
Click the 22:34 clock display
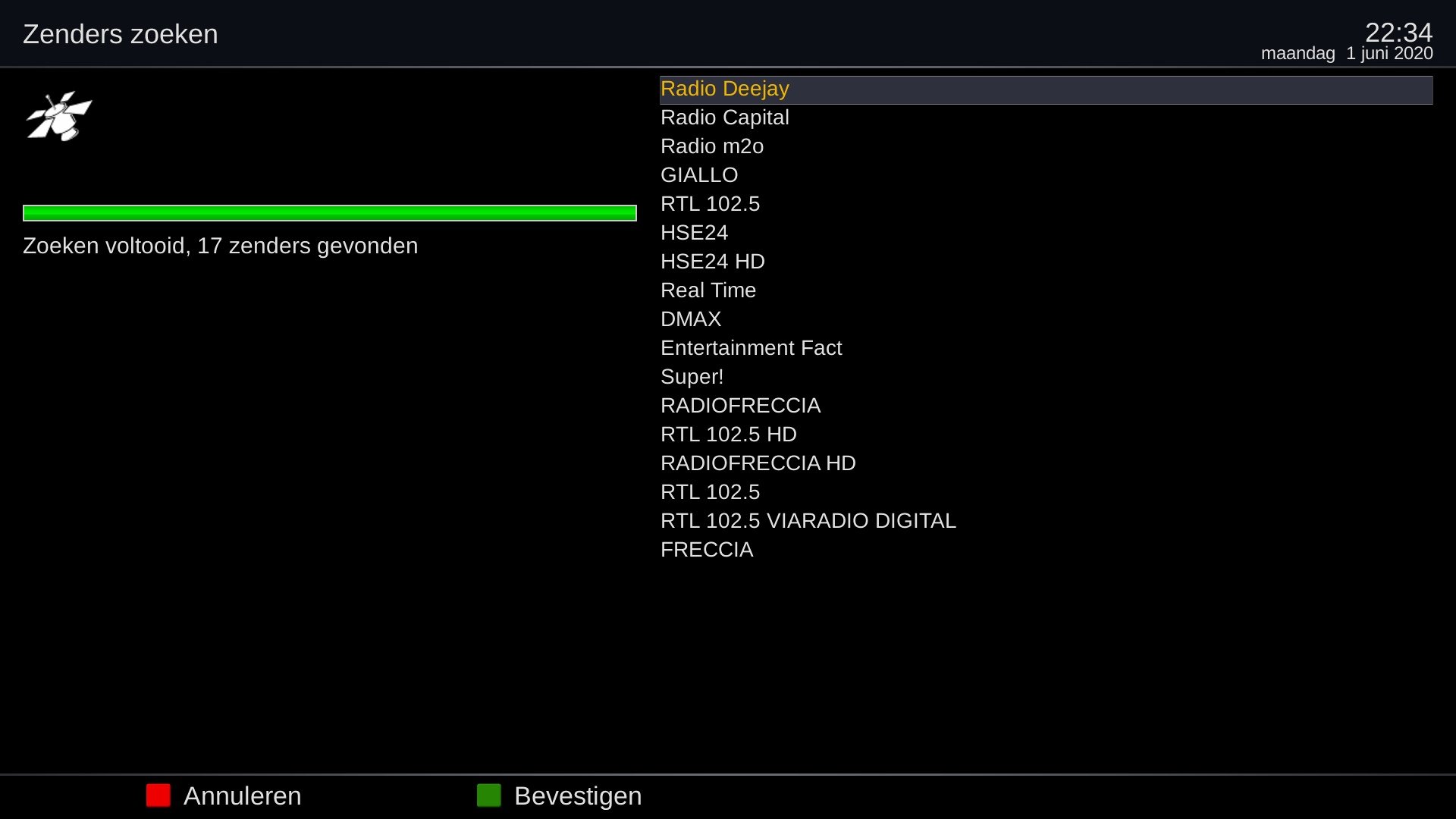(1398, 32)
